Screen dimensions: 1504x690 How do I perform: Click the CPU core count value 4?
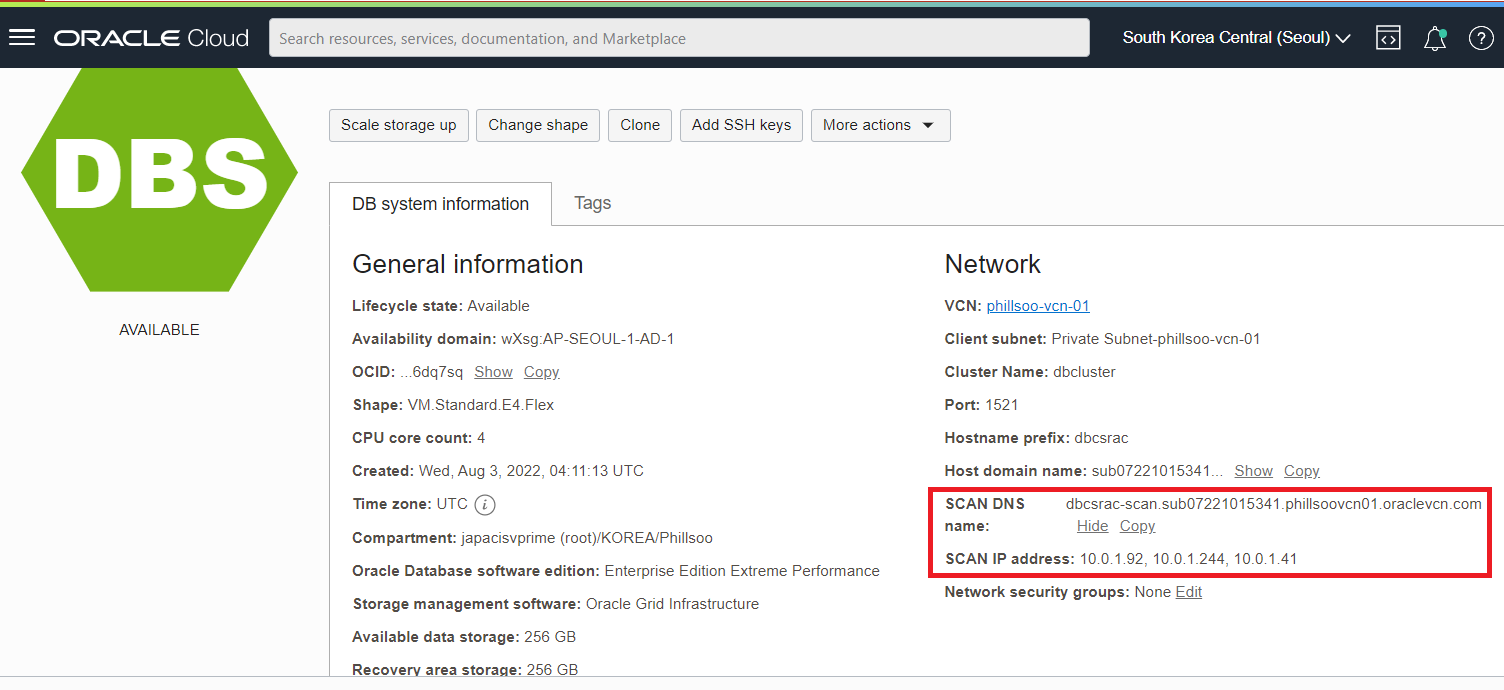point(481,438)
